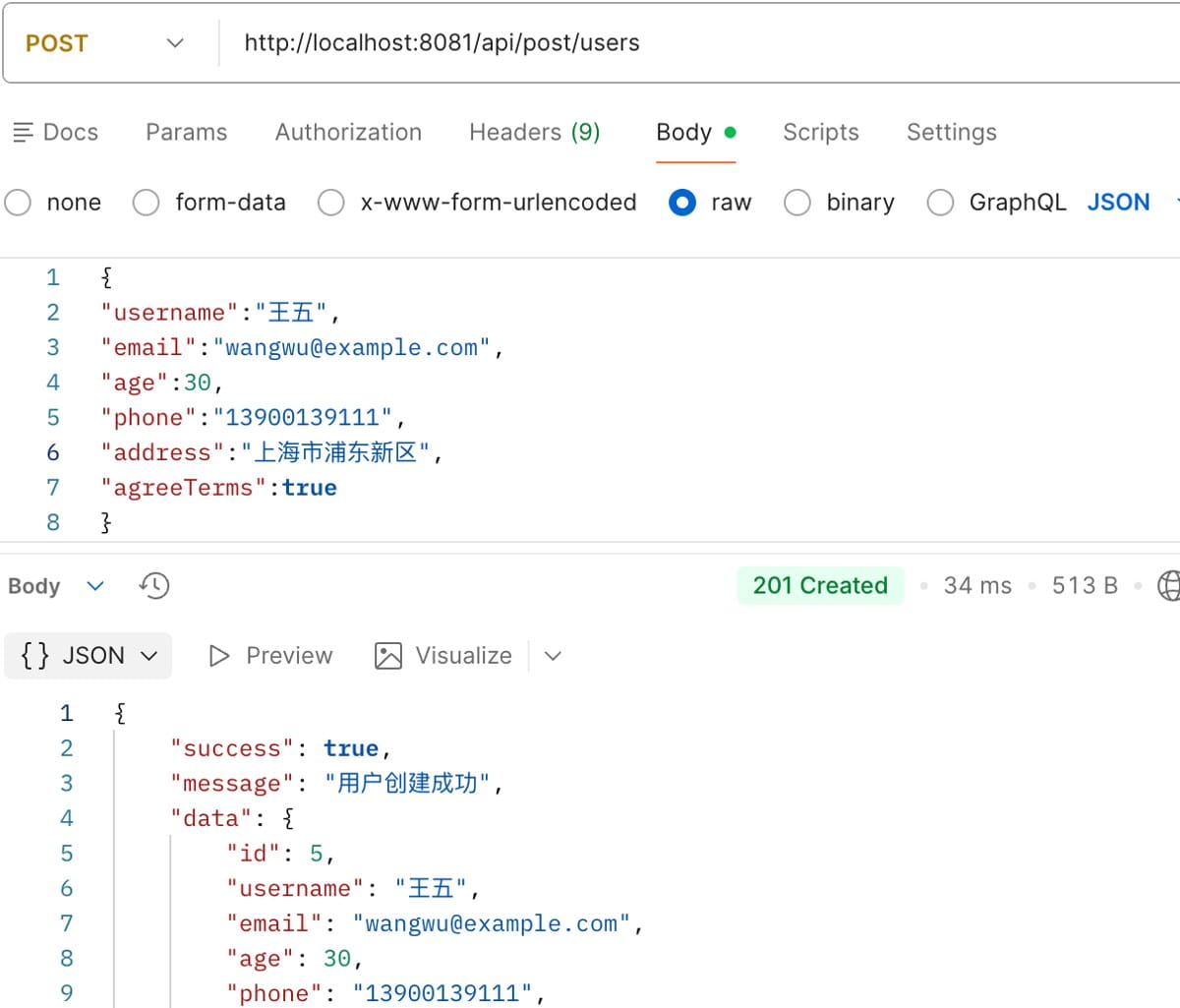Go to the Scripts tab

coord(820,133)
